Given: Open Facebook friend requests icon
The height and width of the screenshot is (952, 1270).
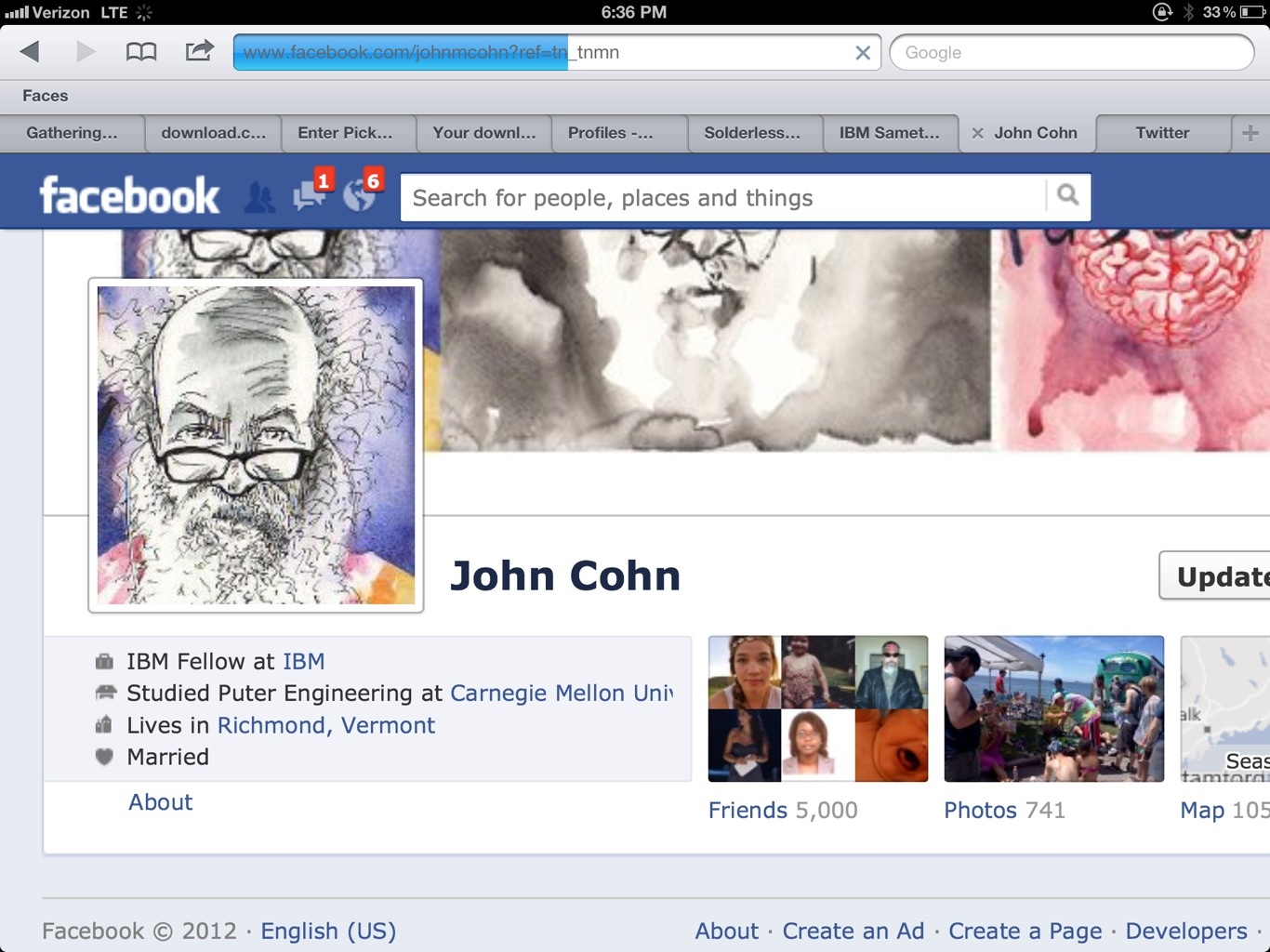Looking at the screenshot, I should (x=259, y=197).
